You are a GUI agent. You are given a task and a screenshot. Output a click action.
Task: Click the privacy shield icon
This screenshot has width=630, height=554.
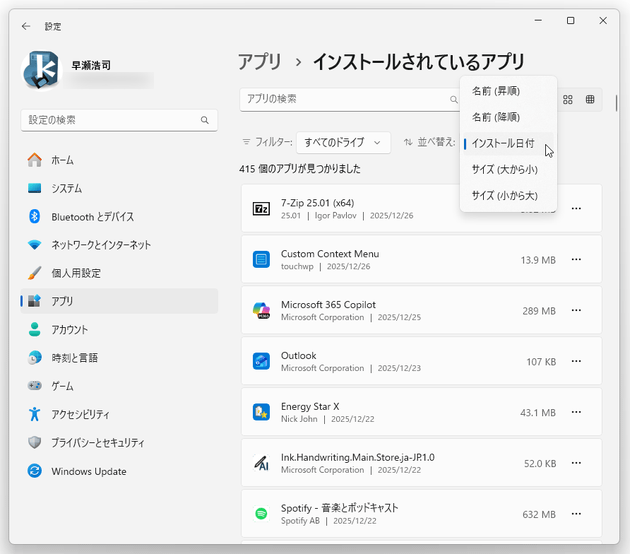click(x=35, y=443)
